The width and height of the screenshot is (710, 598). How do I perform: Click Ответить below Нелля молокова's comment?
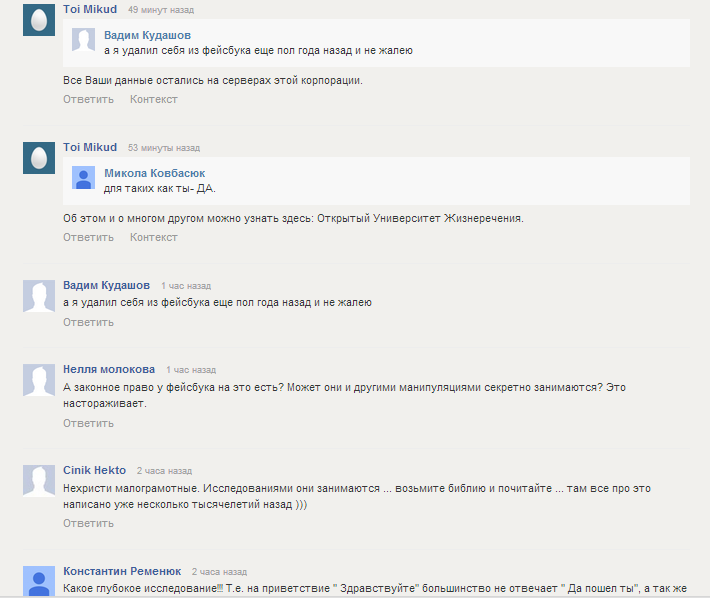(88, 423)
